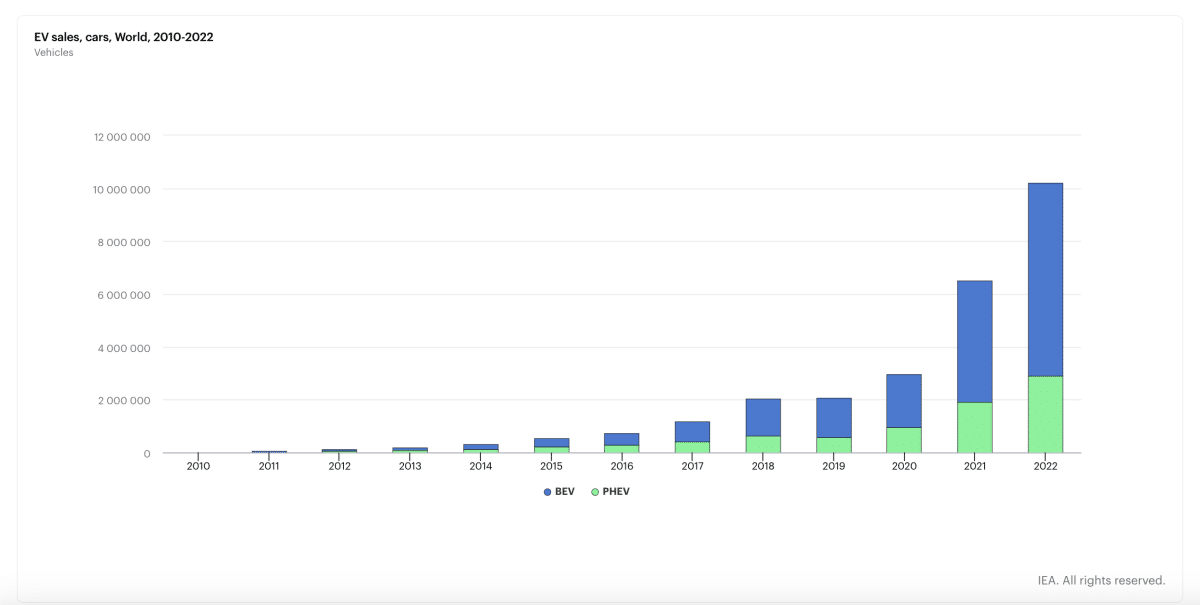Image resolution: width=1200 pixels, height=605 pixels.
Task: Click the 0 value on the y-axis
Action: coord(146,453)
